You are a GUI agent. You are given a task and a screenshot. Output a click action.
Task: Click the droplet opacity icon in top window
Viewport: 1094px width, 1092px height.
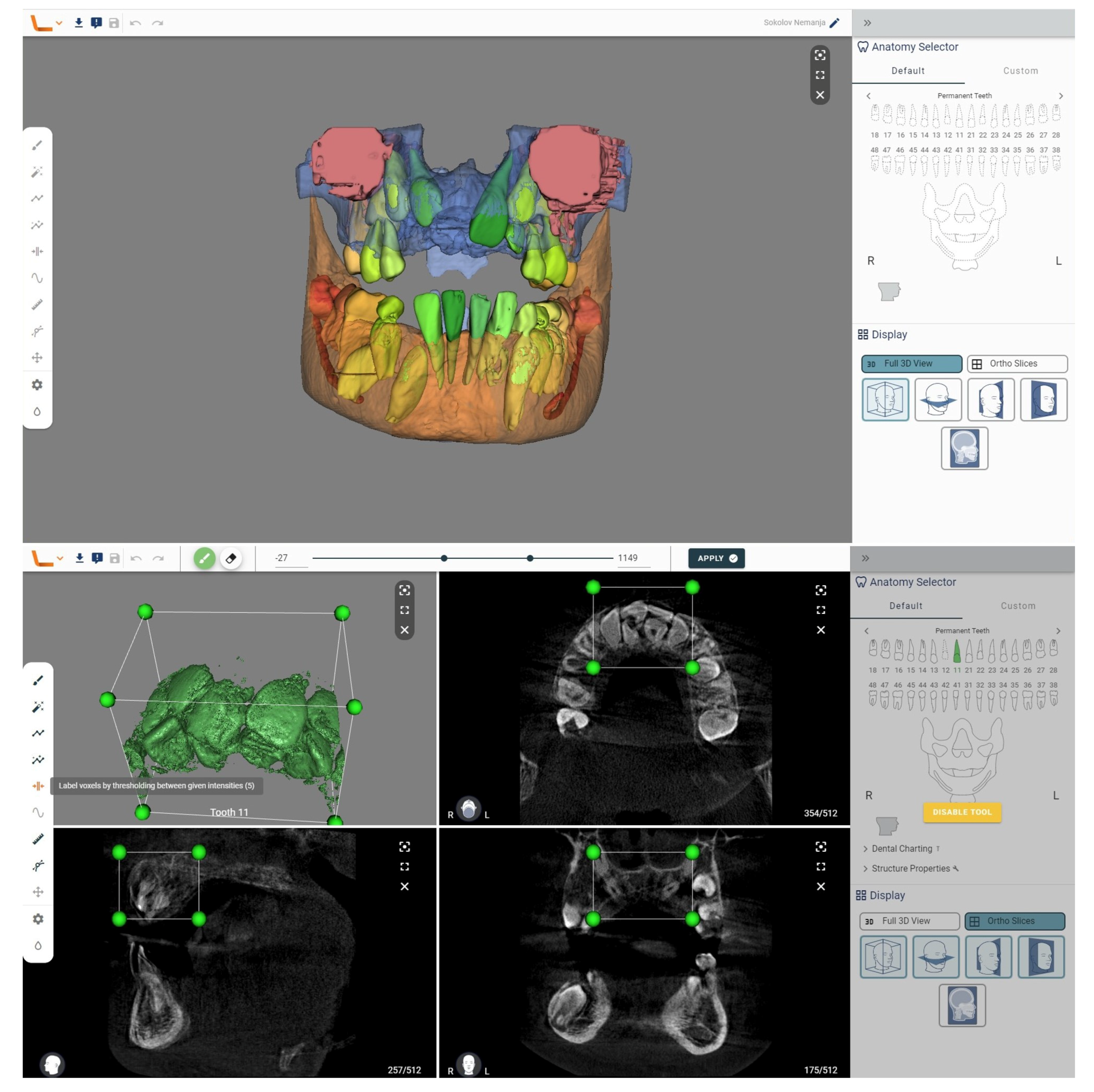[x=37, y=412]
